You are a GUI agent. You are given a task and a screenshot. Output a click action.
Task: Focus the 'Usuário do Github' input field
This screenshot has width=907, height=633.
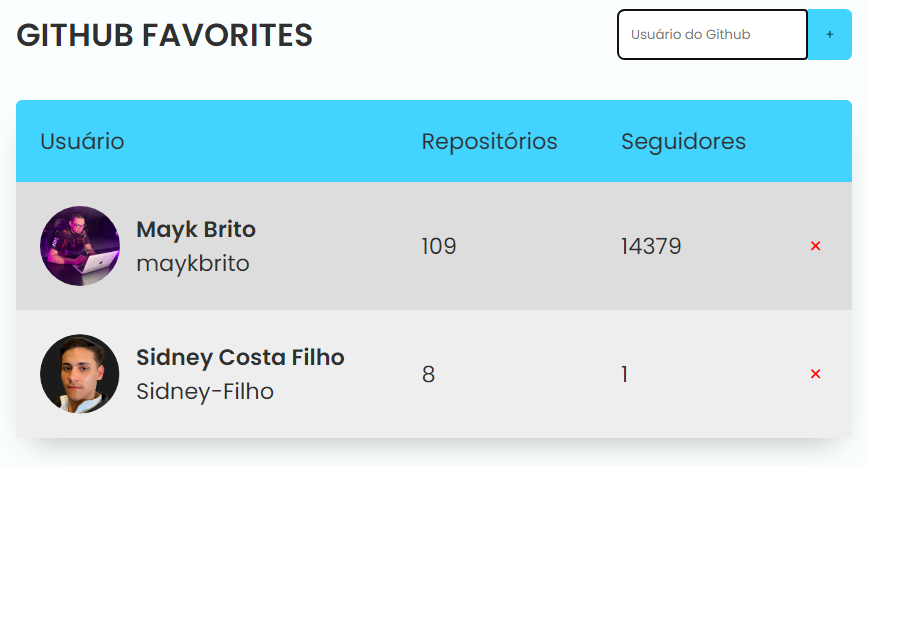pos(712,35)
